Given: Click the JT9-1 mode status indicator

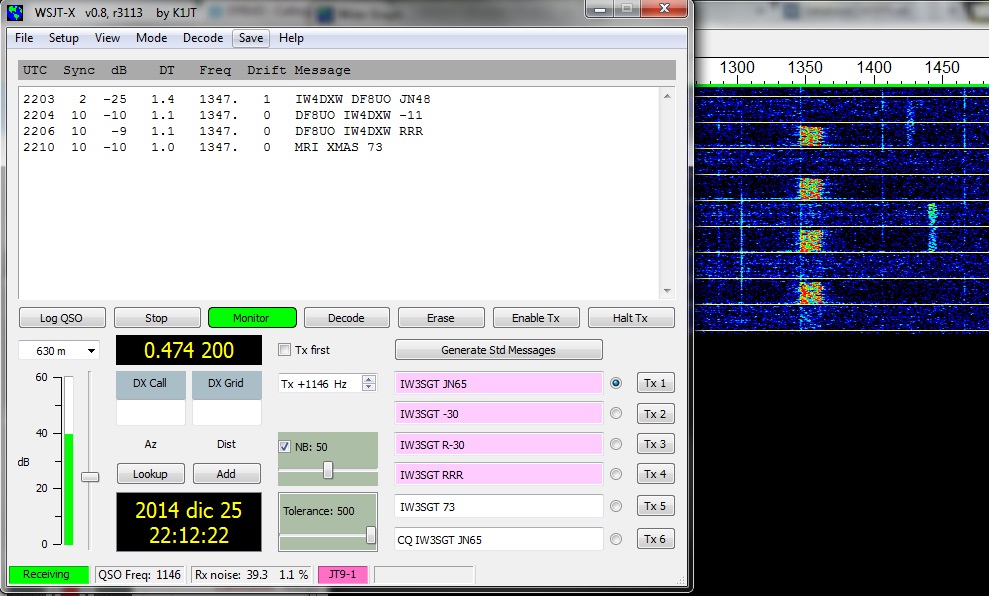Looking at the screenshot, I should (x=342, y=575).
